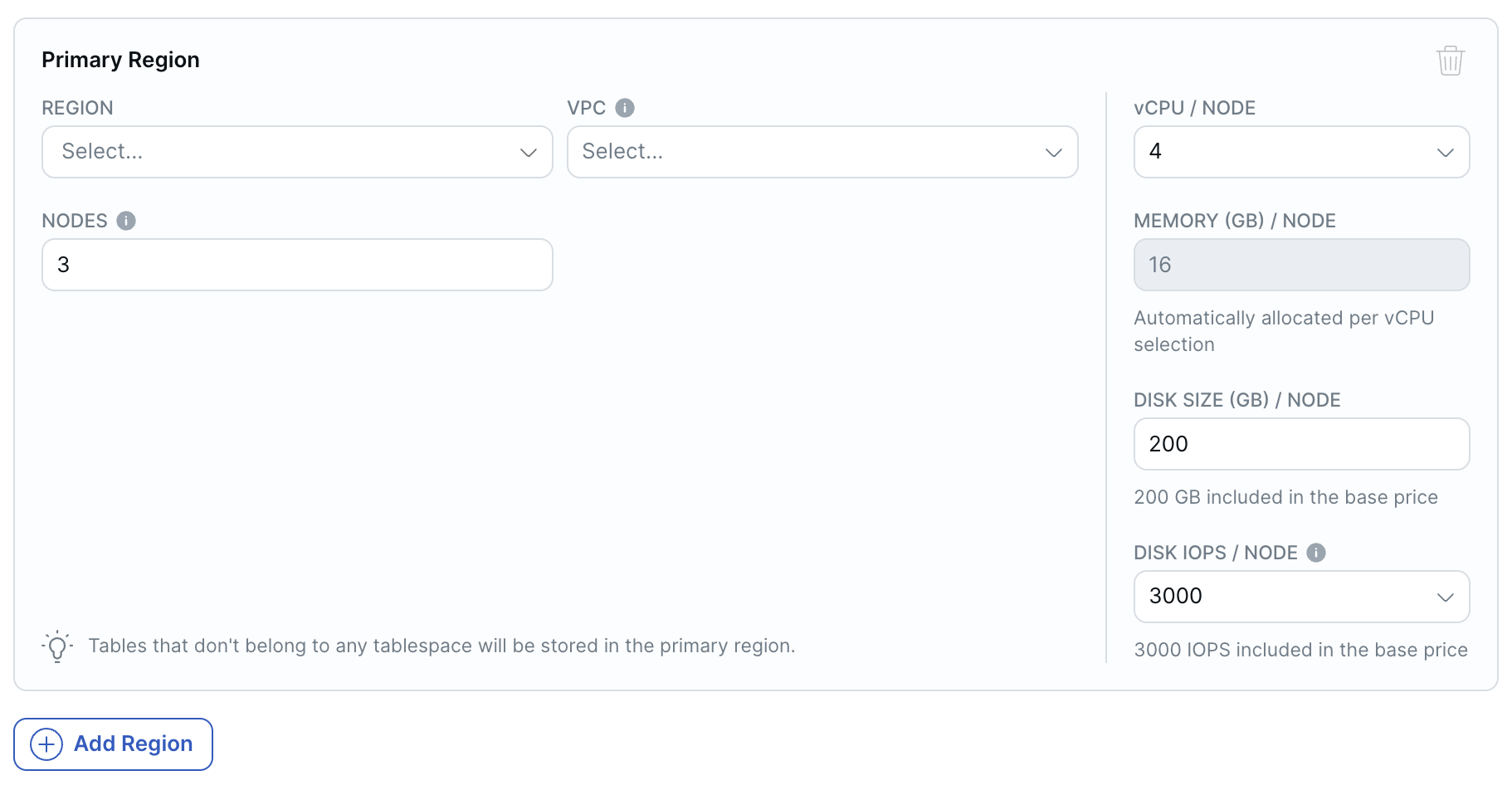Viewport: 1512px width, 790px height.
Task: Click the Add Region button
Action: (113, 744)
